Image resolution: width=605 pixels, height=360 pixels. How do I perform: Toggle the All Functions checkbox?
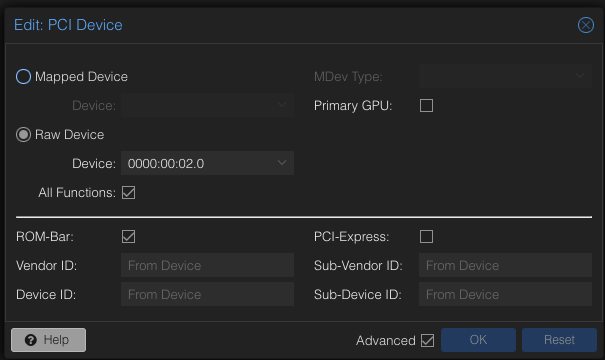(128, 193)
